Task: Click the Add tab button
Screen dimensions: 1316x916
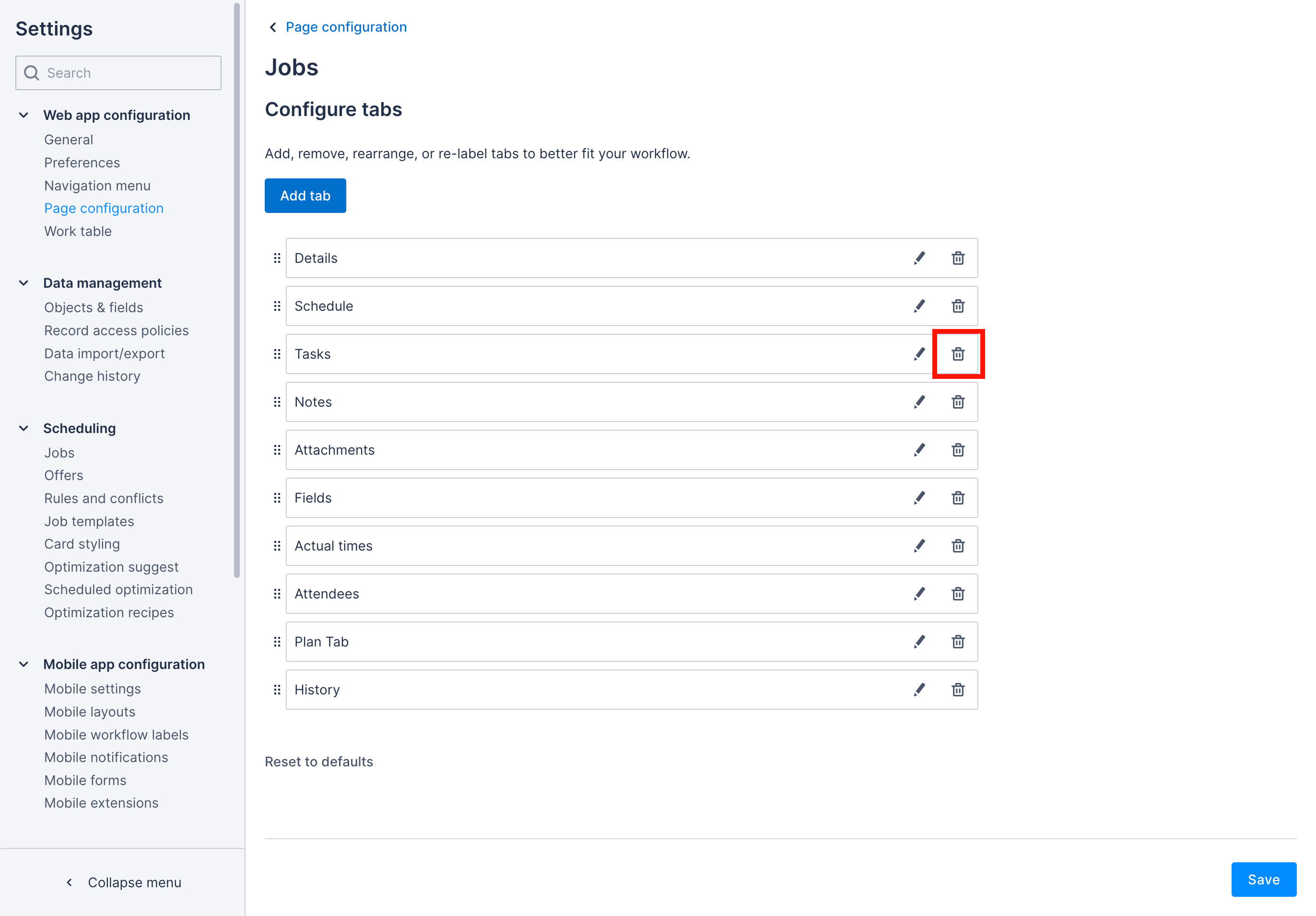Action: pyautogui.click(x=305, y=196)
